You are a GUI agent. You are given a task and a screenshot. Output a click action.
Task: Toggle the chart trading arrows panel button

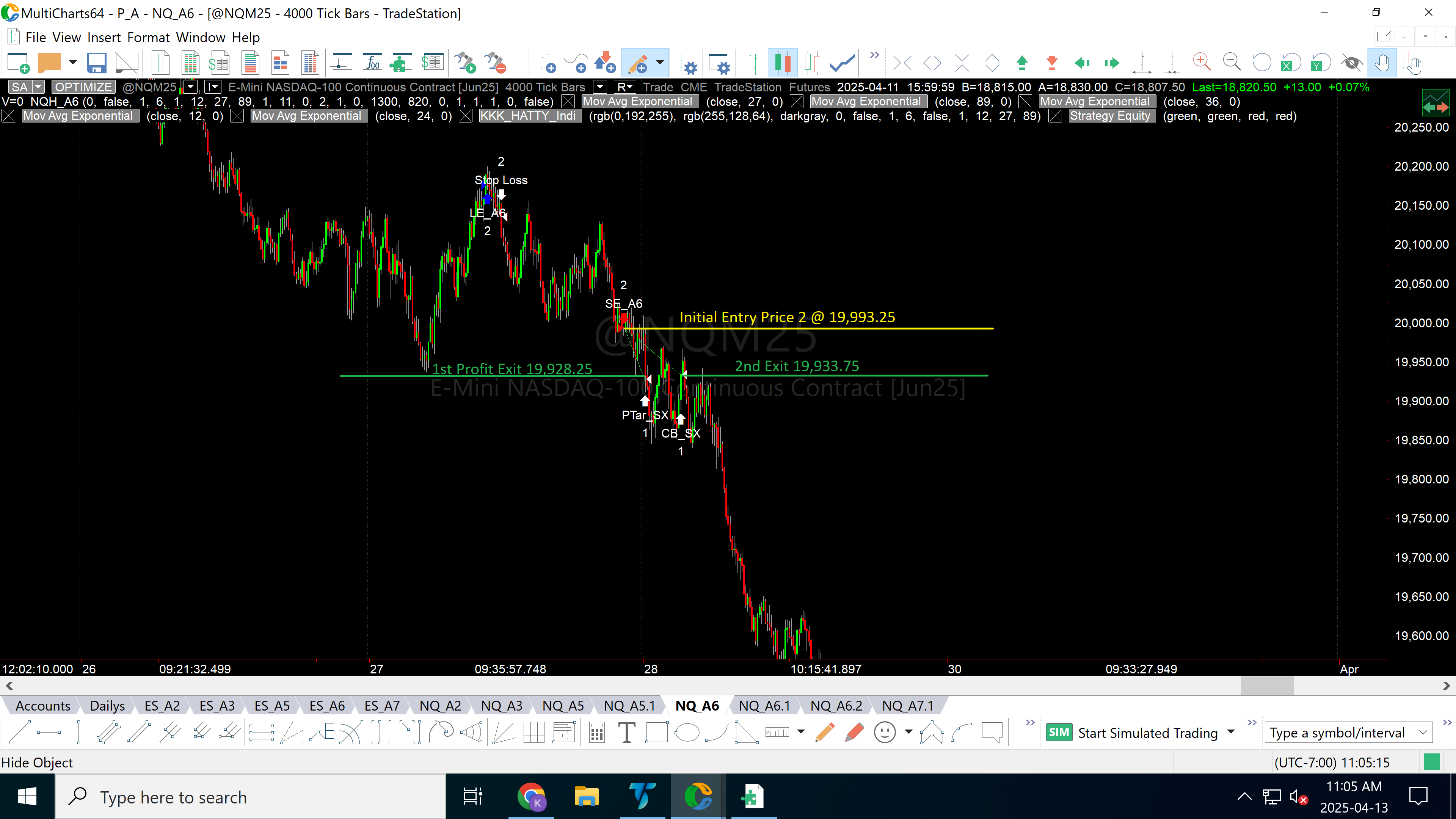(1436, 102)
